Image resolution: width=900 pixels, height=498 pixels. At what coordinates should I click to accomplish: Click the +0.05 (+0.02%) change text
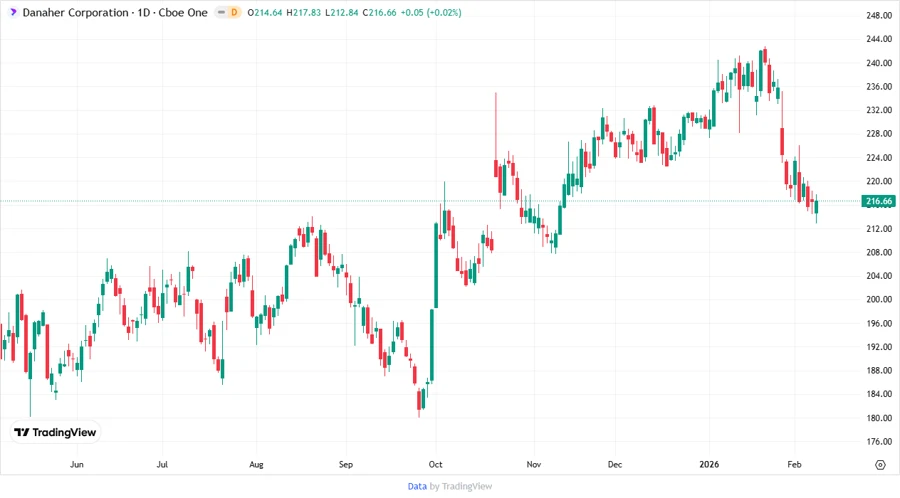tap(431, 13)
